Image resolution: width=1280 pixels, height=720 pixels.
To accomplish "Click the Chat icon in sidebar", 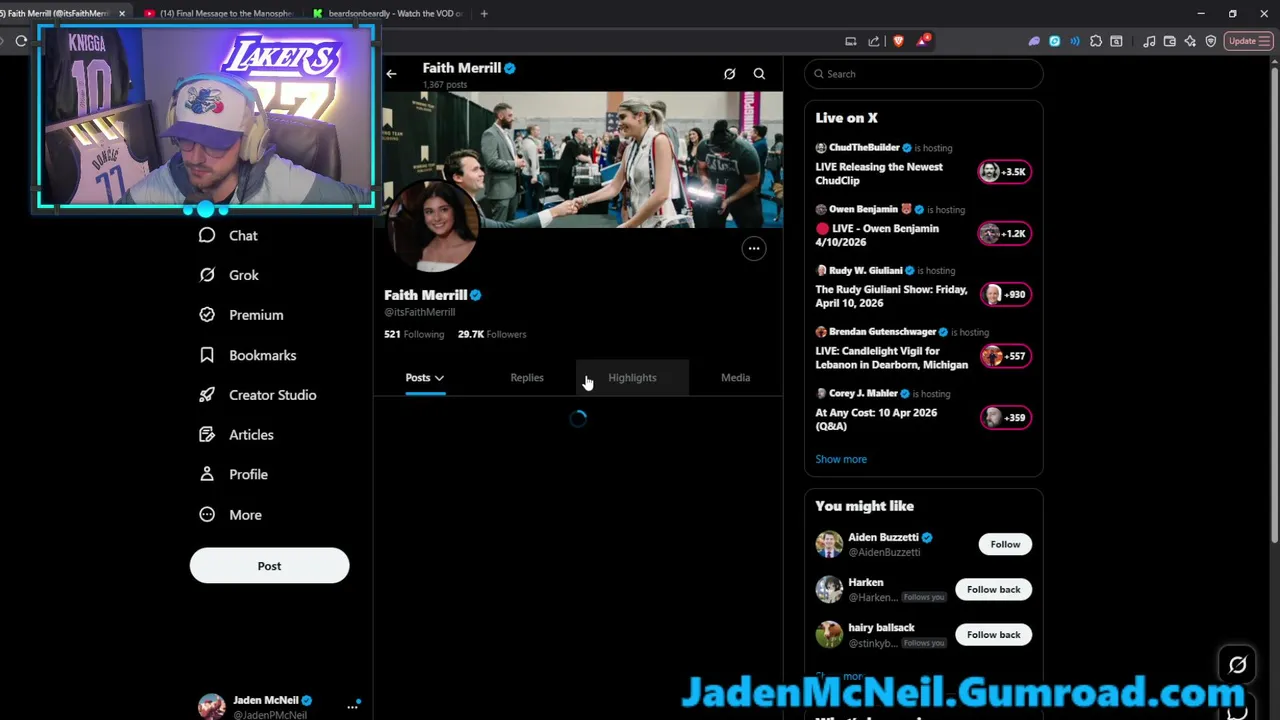I will 207,235.
